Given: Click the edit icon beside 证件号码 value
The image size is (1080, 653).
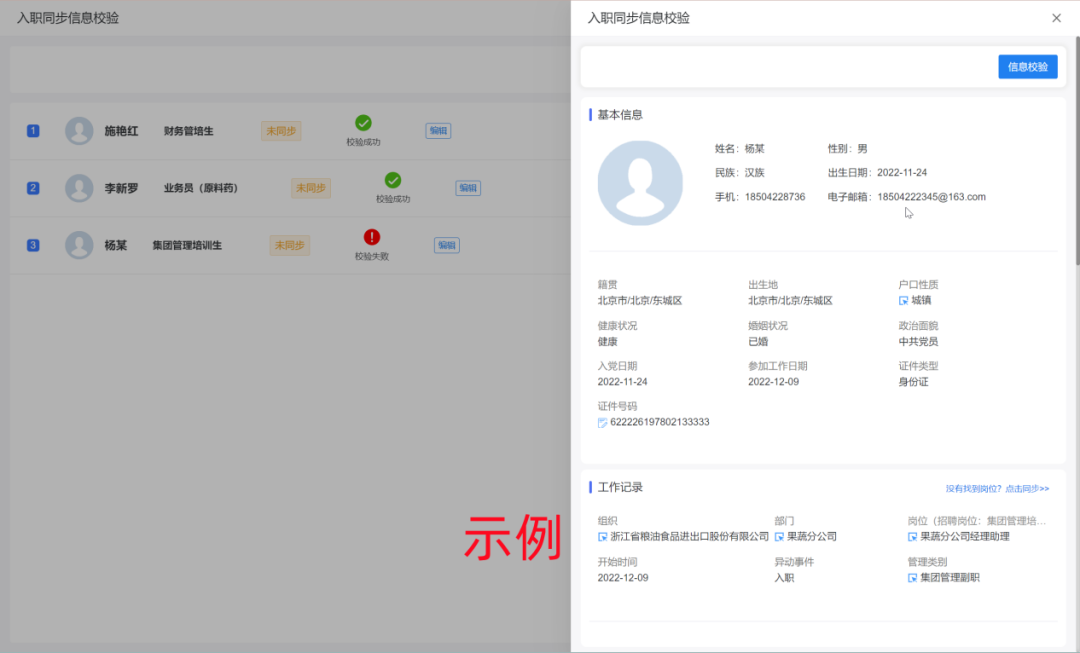Looking at the screenshot, I should (x=603, y=423).
